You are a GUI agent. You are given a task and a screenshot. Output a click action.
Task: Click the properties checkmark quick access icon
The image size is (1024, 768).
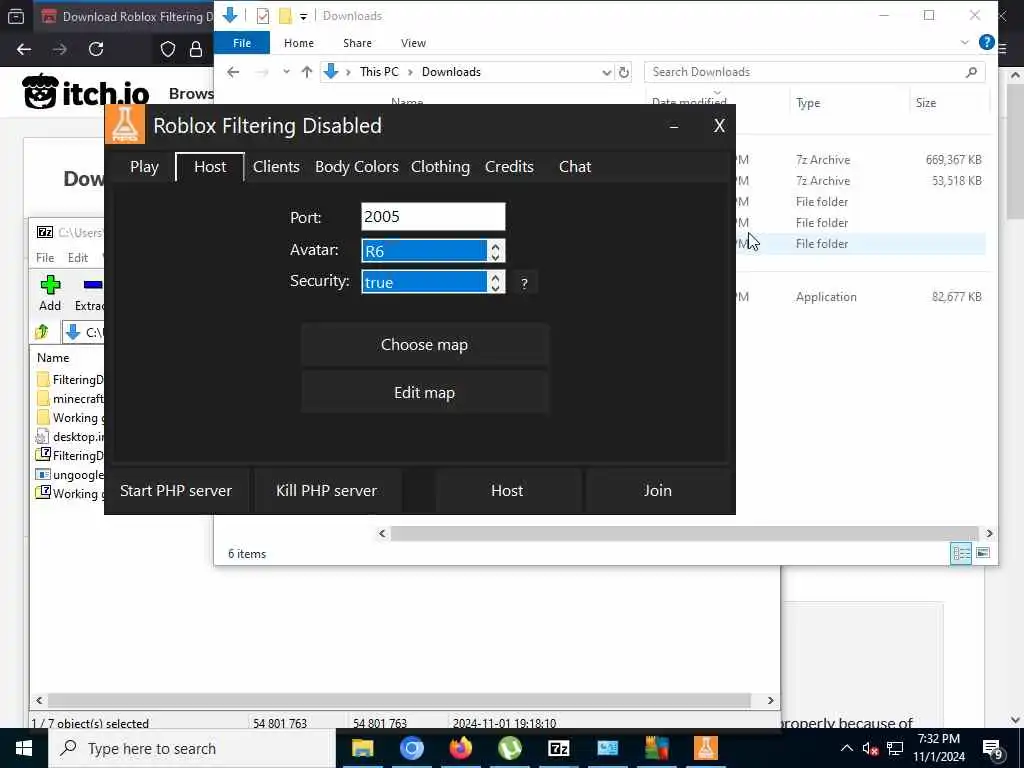click(263, 16)
